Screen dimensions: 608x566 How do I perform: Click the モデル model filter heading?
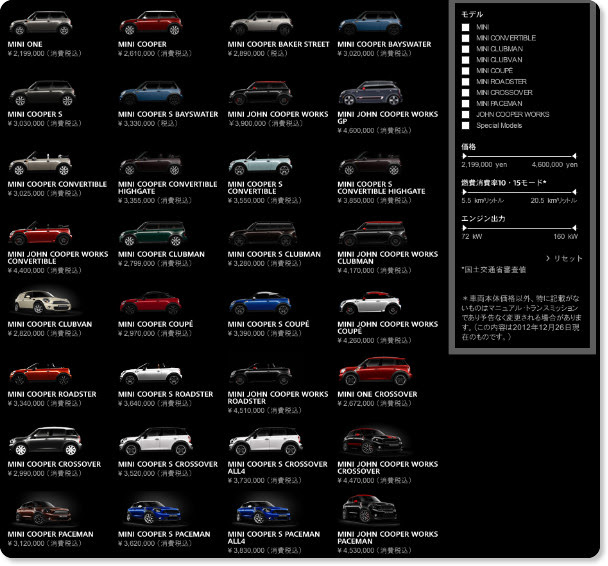[472, 14]
